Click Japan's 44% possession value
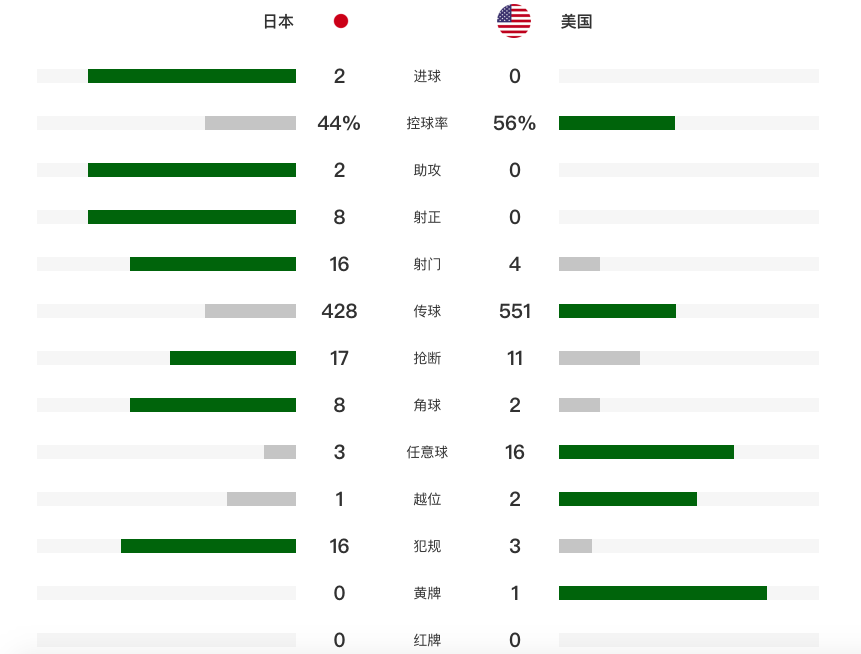This screenshot has width=861, height=654. click(x=339, y=123)
